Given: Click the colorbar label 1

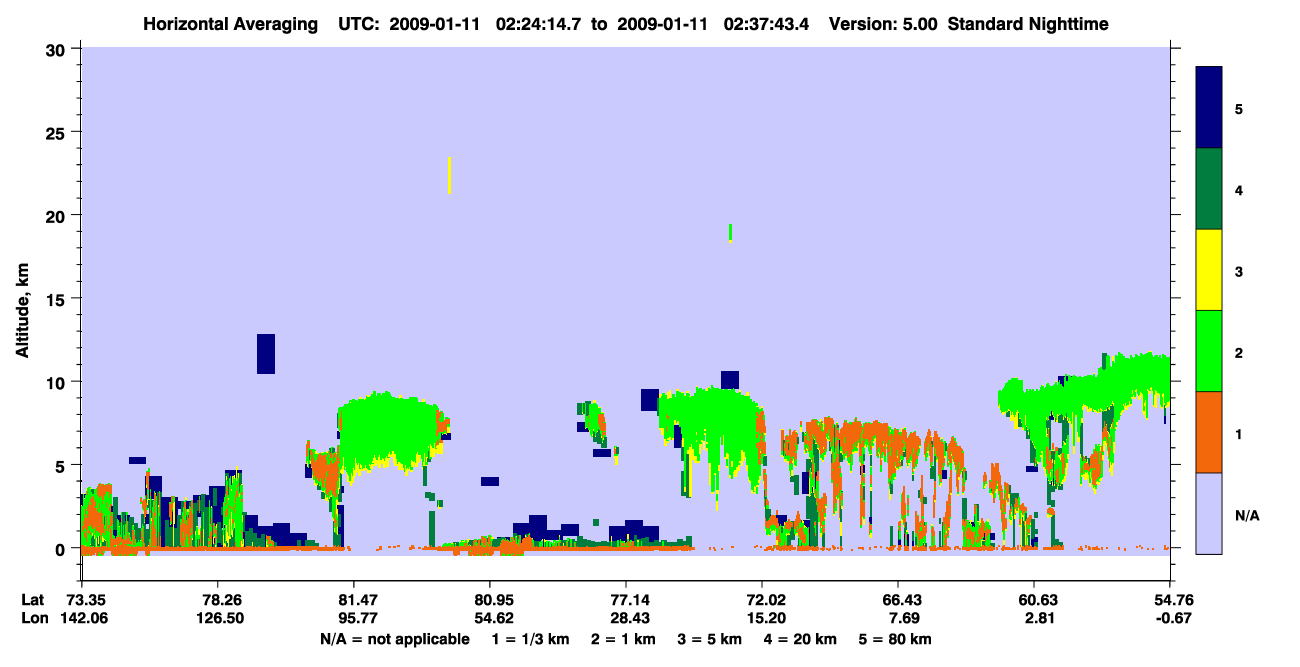Looking at the screenshot, I should click(1239, 434).
